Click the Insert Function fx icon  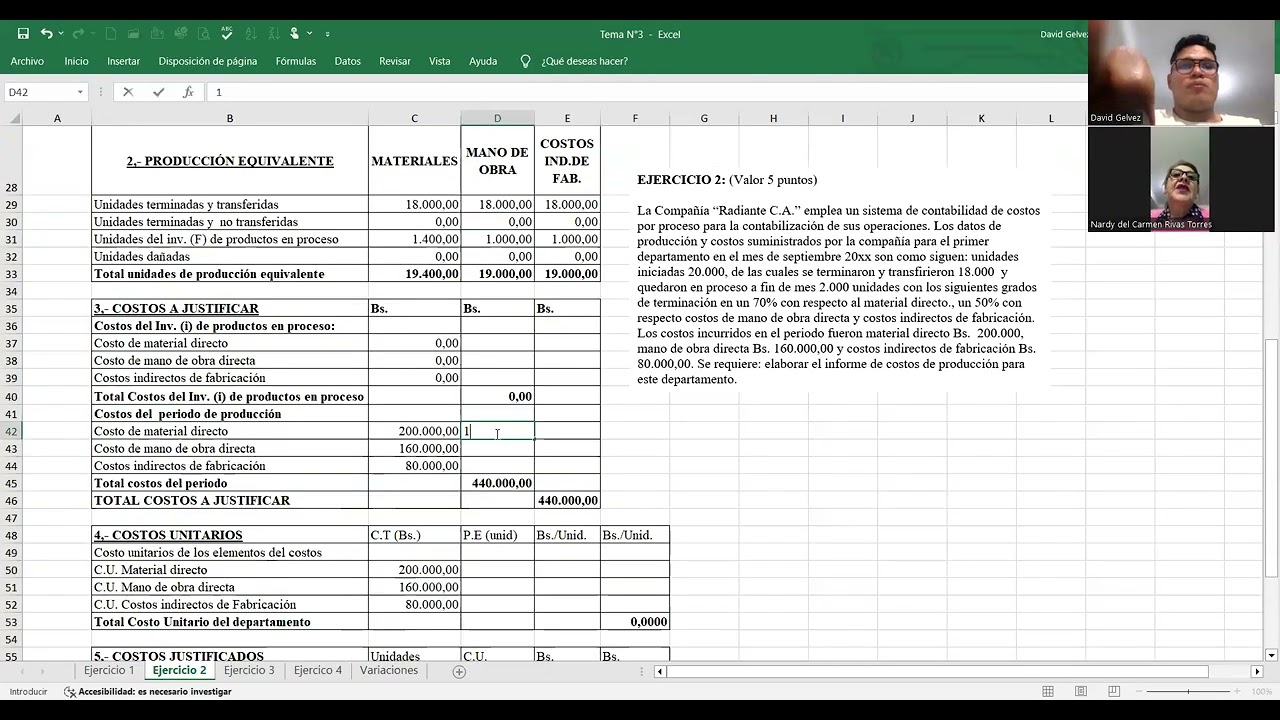tap(188, 92)
